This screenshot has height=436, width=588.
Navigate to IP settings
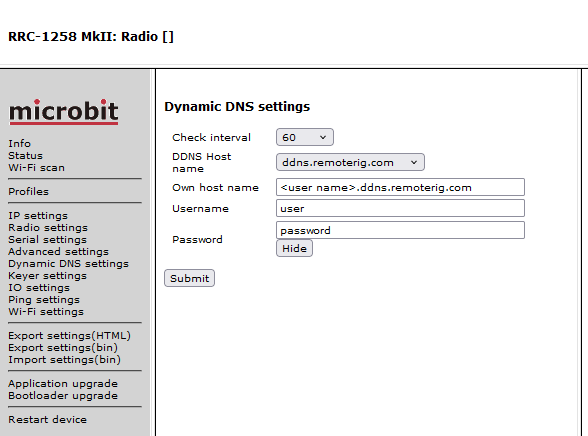[38, 216]
